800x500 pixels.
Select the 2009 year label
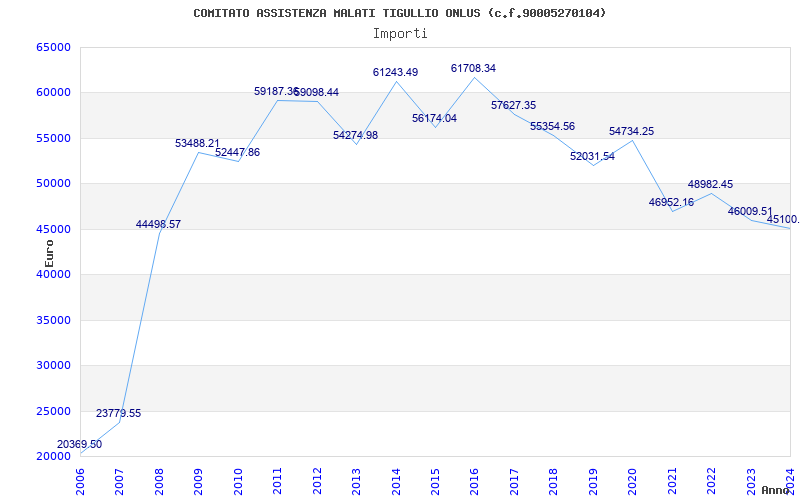click(x=198, y=481)
